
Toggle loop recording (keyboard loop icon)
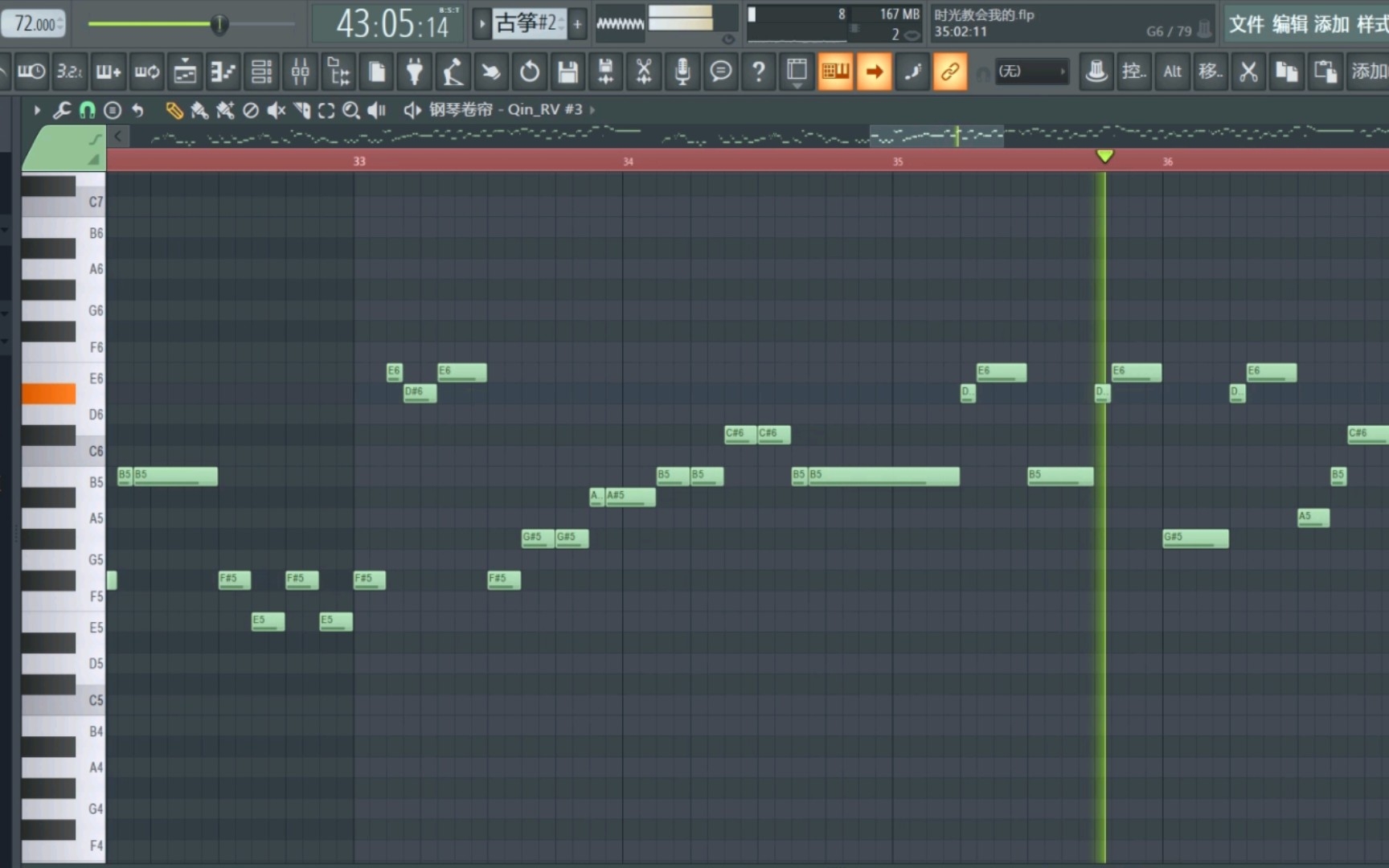coord(146,72)
